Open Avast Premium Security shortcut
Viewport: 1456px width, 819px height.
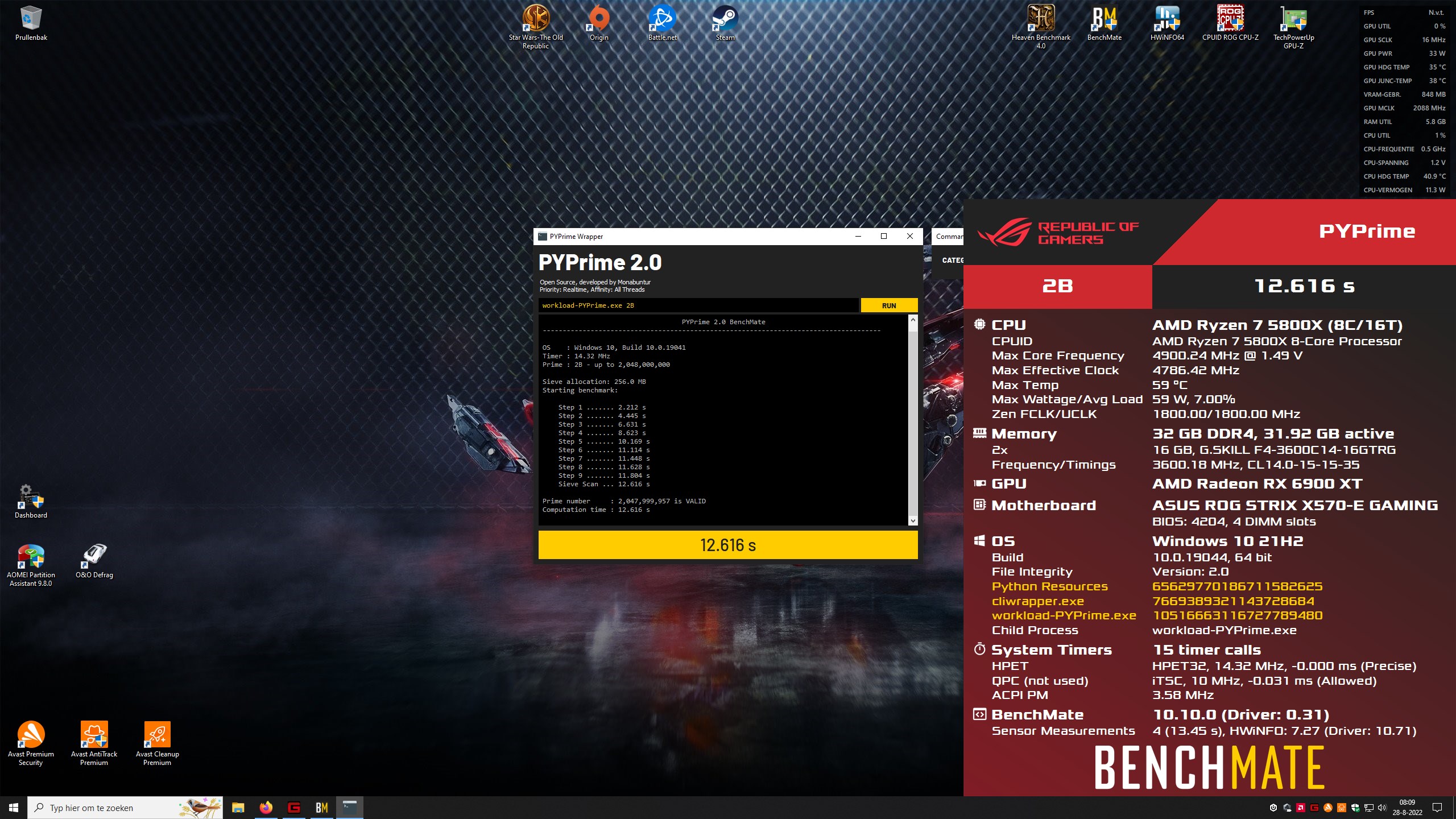coord(31,743)
